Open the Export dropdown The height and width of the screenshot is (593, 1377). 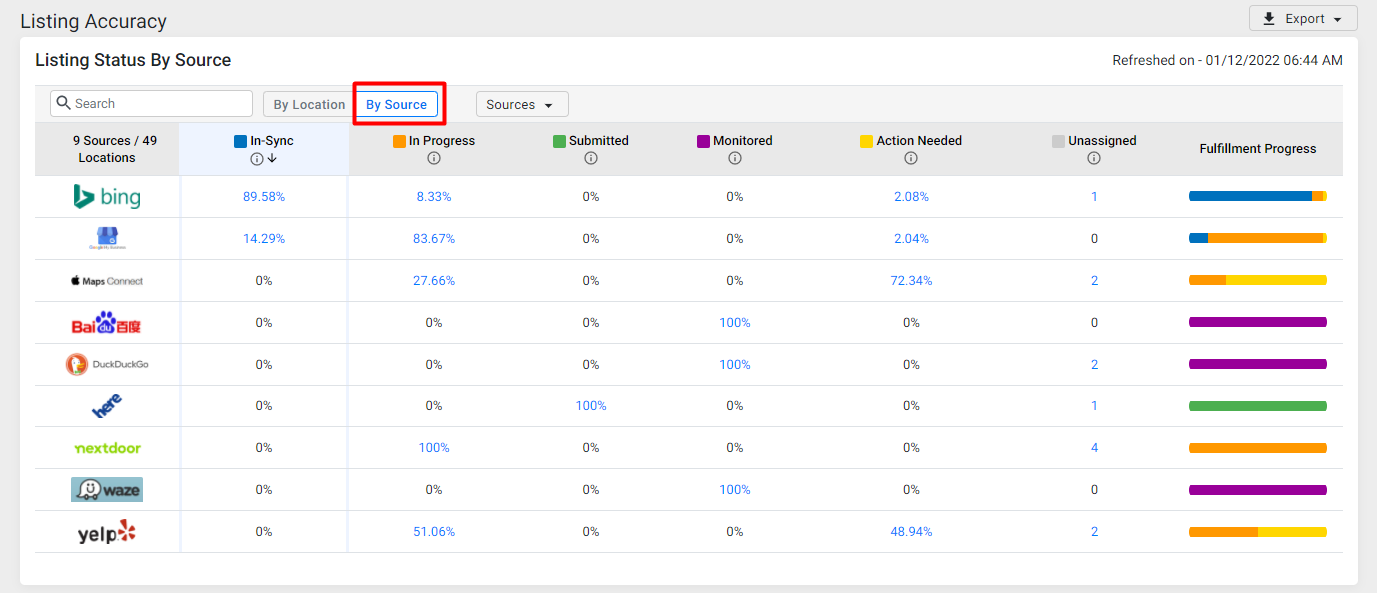pyautogui.click(x=1303, y=19)
